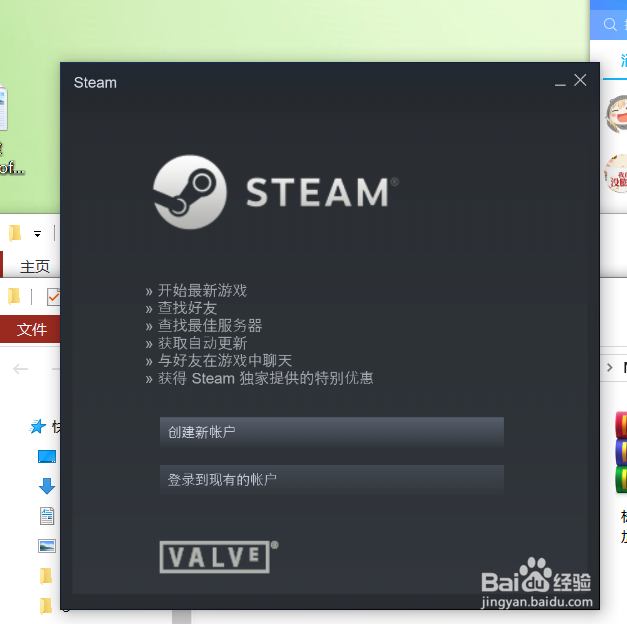
Task: Click the 获取自动更新 text line
Action: [202, 343]
